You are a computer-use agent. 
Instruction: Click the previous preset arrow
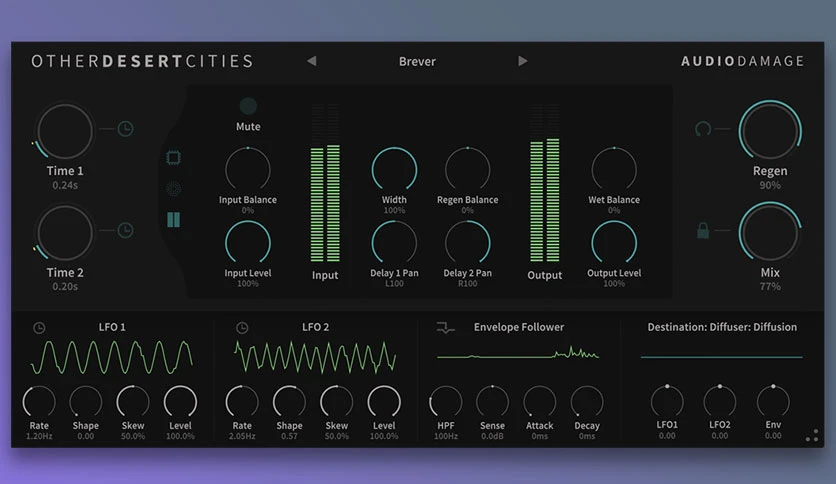[312, 61]
